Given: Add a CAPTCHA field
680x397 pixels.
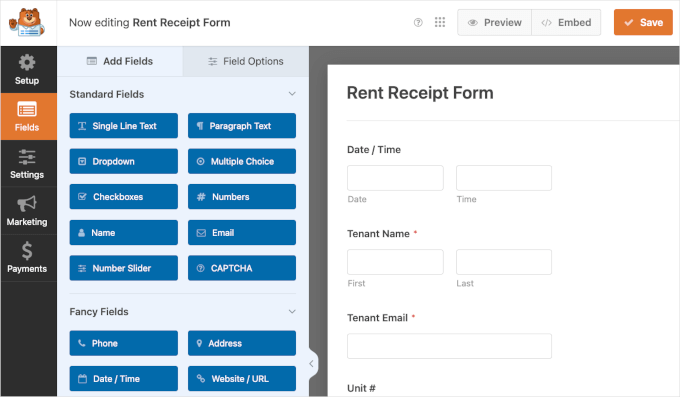Looking at the screenshot, I should 242,268.
